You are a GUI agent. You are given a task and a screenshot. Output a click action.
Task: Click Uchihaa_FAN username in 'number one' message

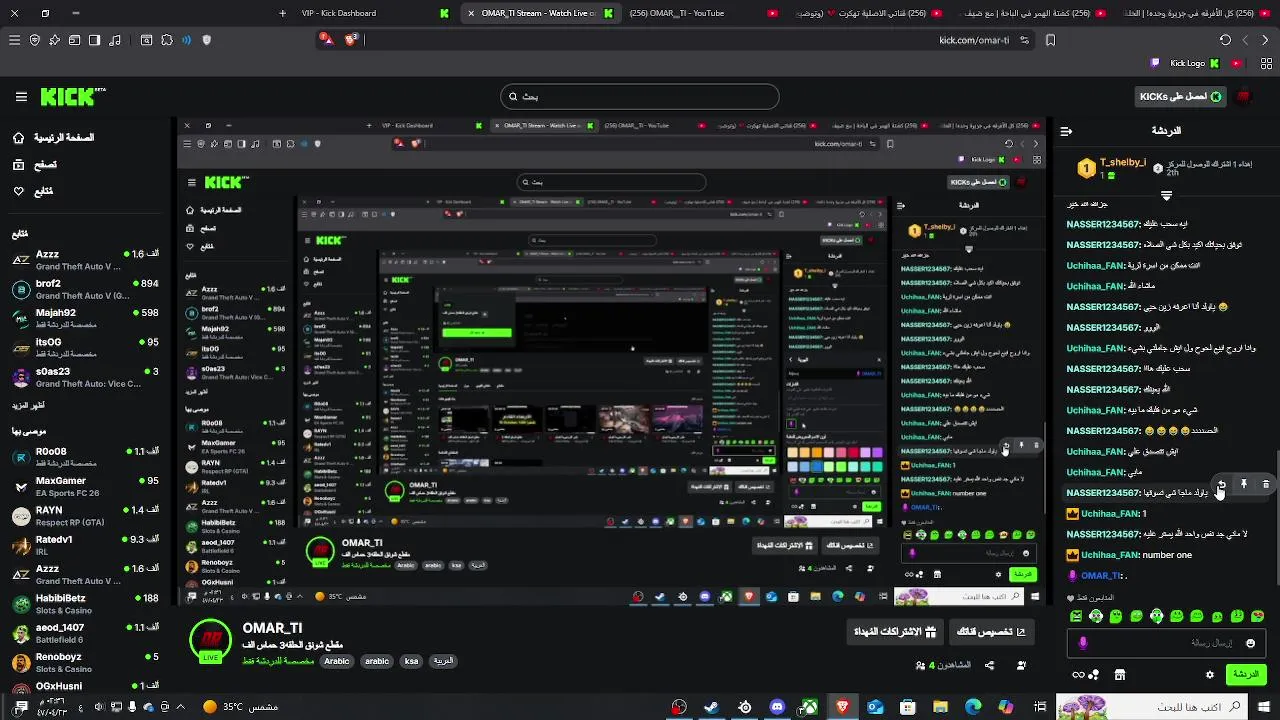(1110, 555)
